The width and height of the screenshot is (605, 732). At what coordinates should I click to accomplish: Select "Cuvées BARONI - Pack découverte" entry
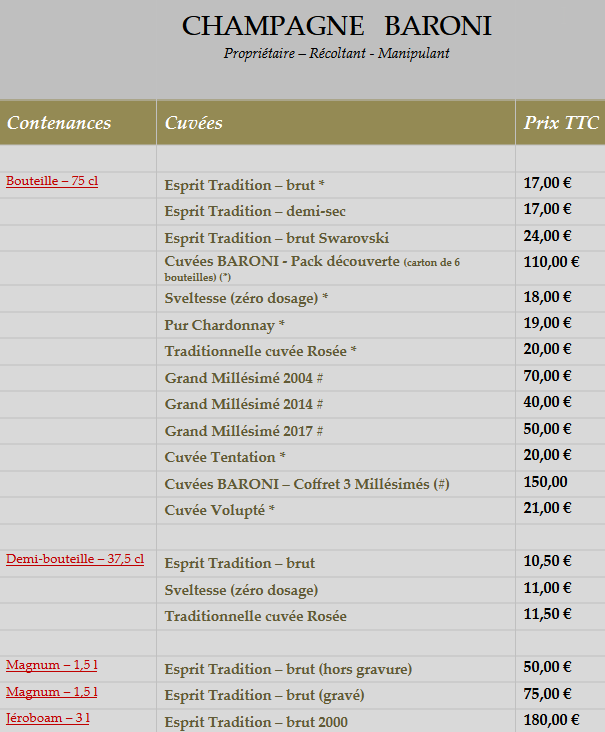tap(312, 268)
